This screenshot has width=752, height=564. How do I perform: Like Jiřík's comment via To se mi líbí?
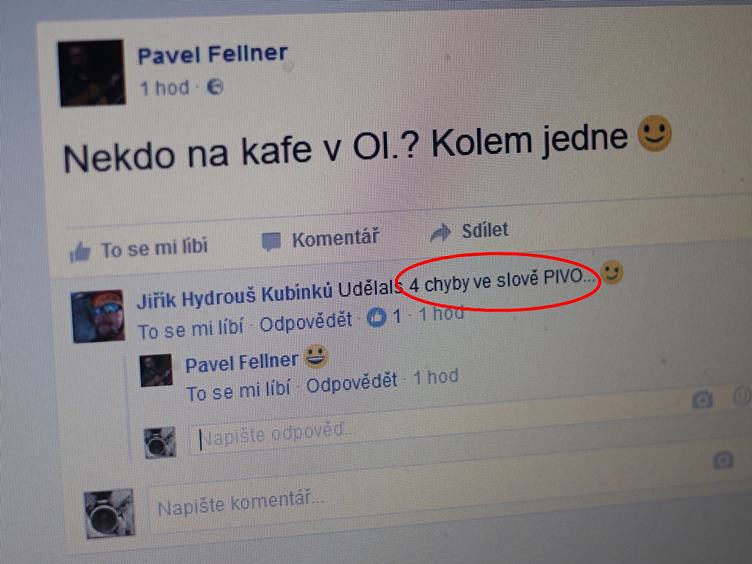(190, 329)
